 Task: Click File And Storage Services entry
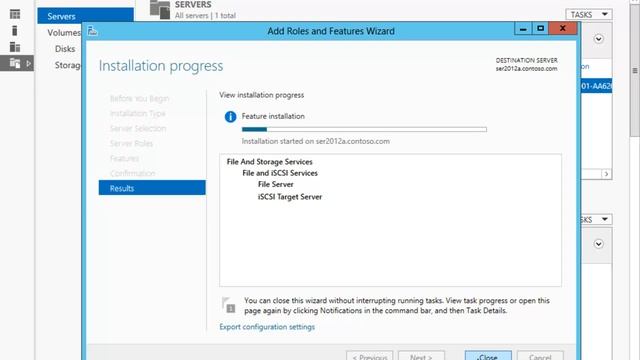tap(269, 162)
